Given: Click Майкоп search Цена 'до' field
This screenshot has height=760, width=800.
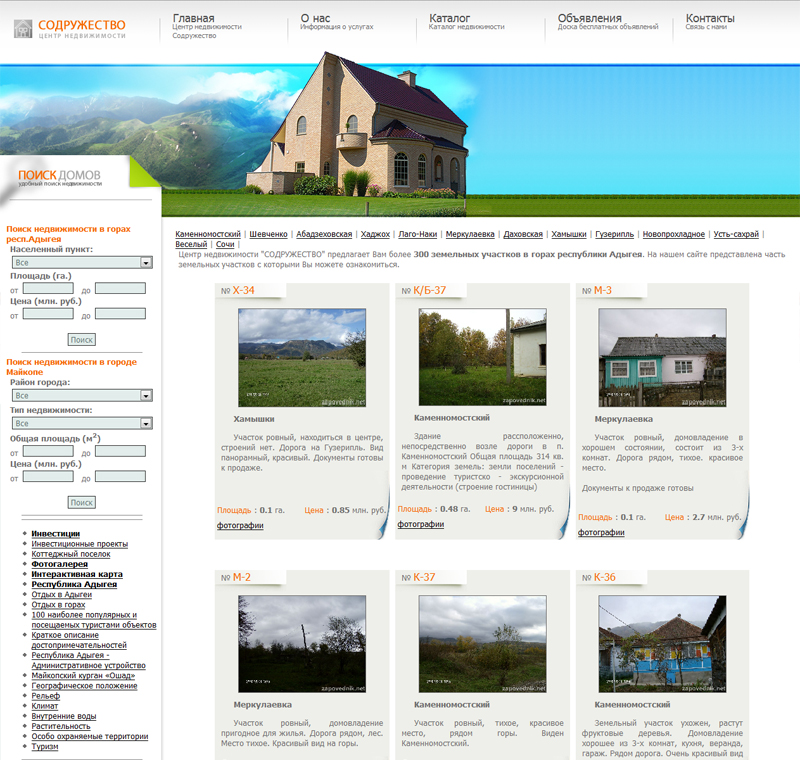Looking at the screenshot, I should coord(120,476).
